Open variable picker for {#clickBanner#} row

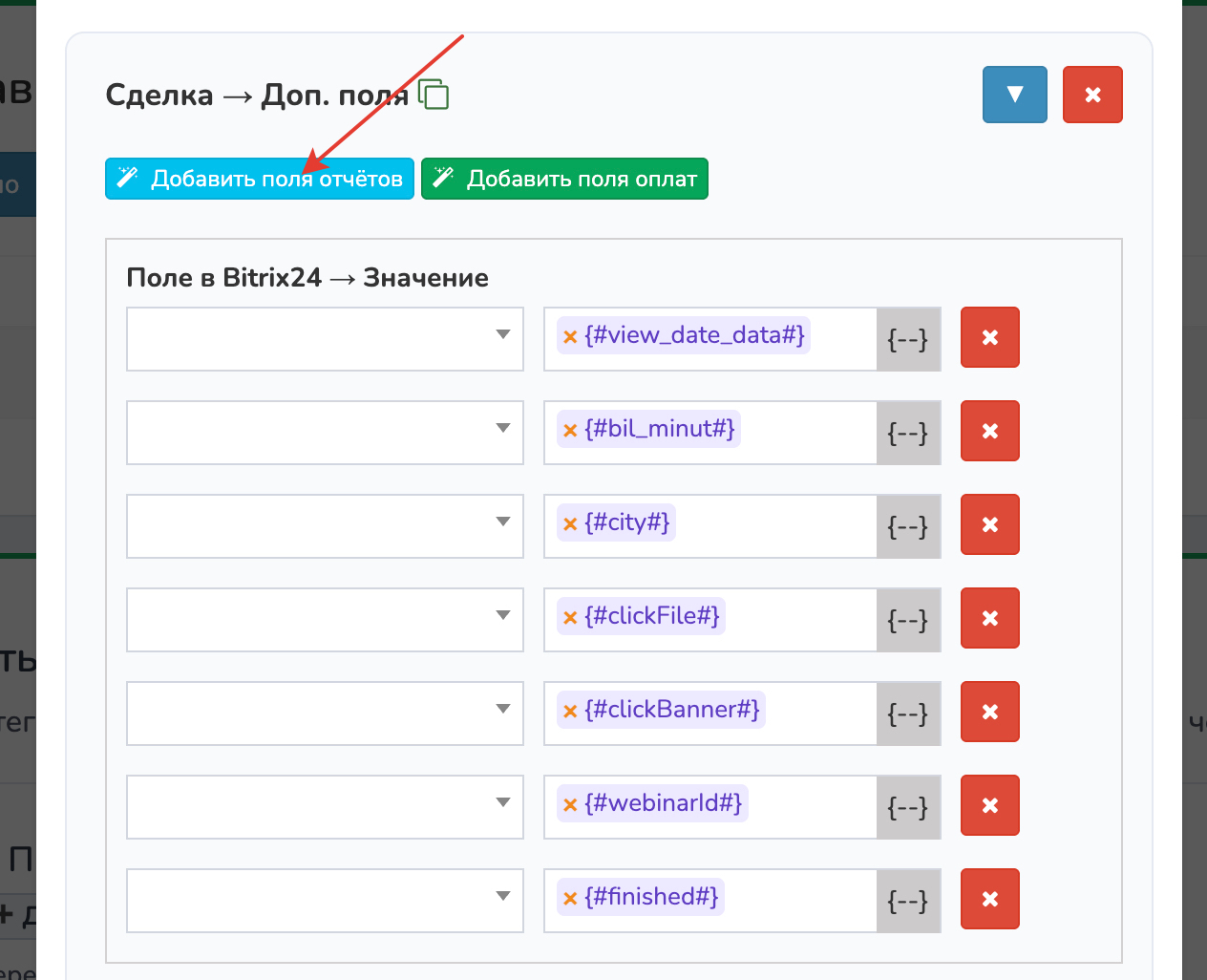pos(908,714)
